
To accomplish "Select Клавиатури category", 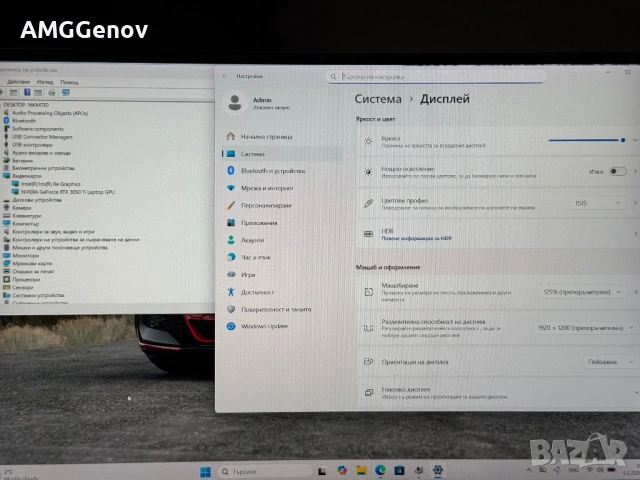I will (27, 216).
